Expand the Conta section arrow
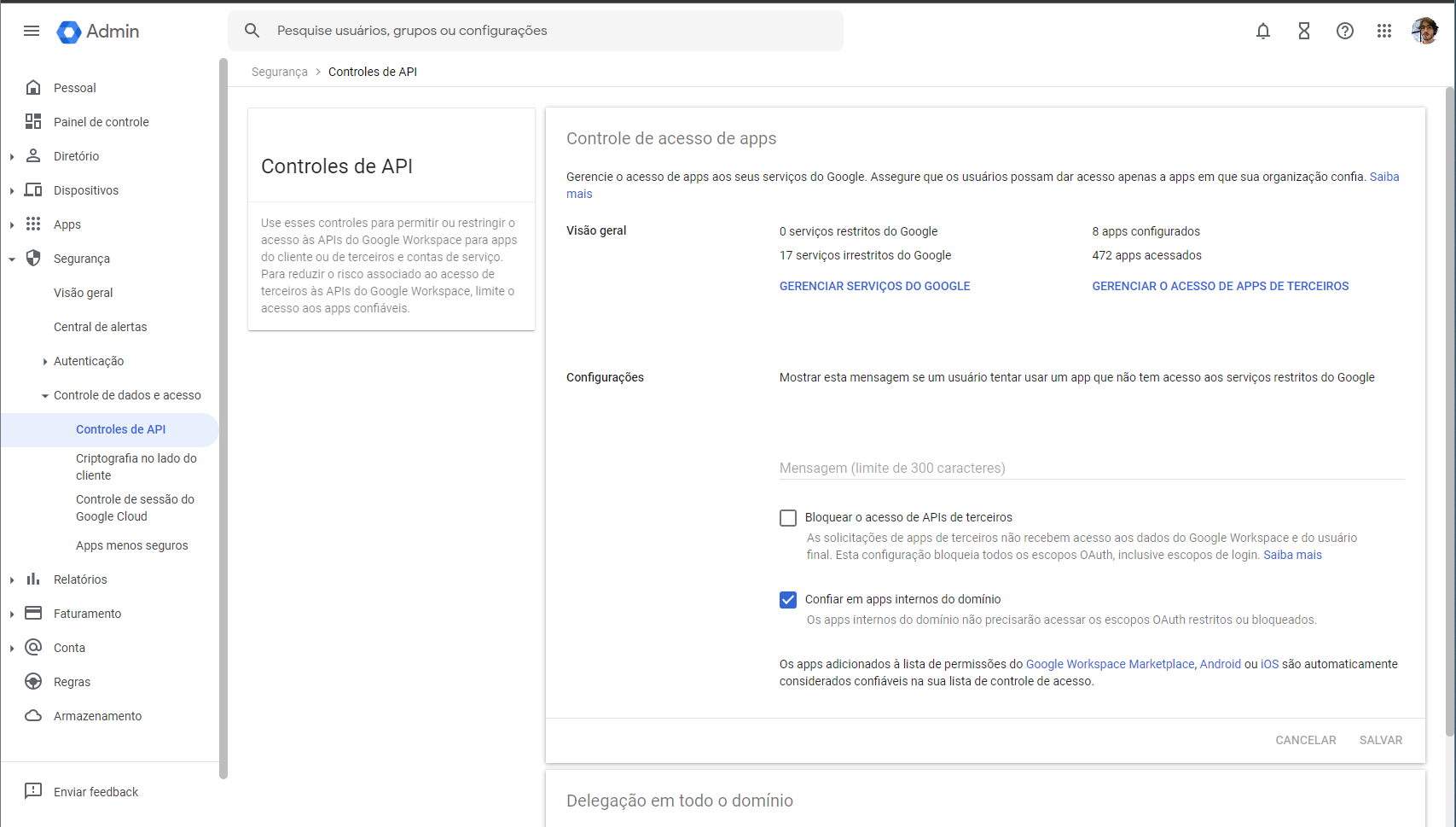This screenshot has height=827, width=1456. [x=12, y=648]
